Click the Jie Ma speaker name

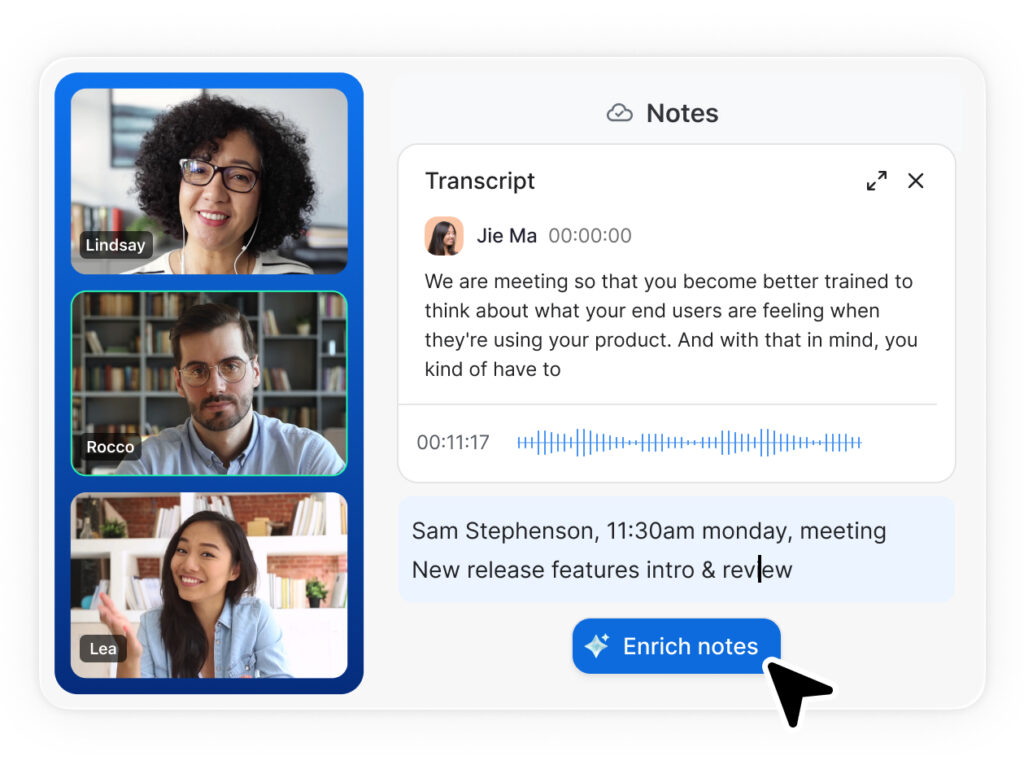tap(506, 236)
